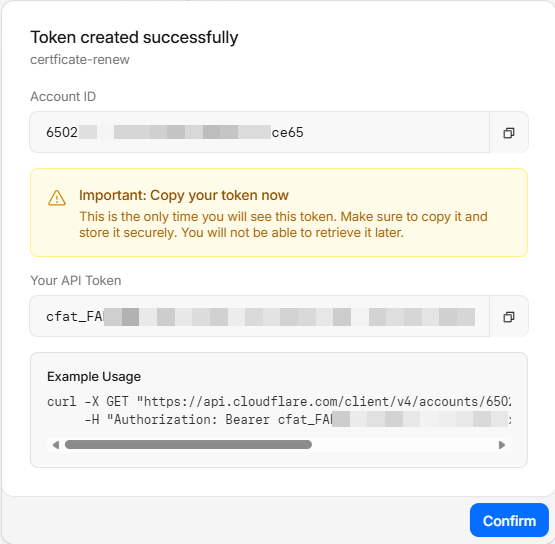This screenshot has width=555, height=544.
Task: Click the certficate-renew token name
Action: (80, 59)
